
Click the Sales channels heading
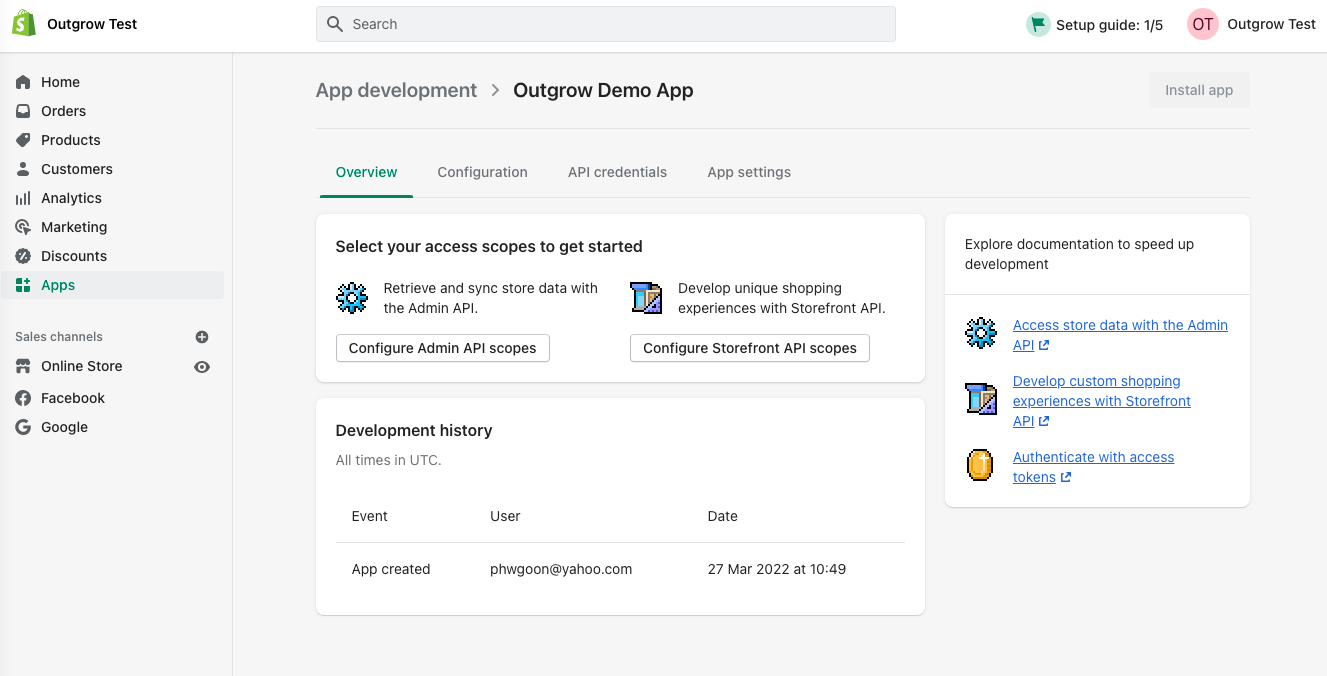[x=59, y=337]
